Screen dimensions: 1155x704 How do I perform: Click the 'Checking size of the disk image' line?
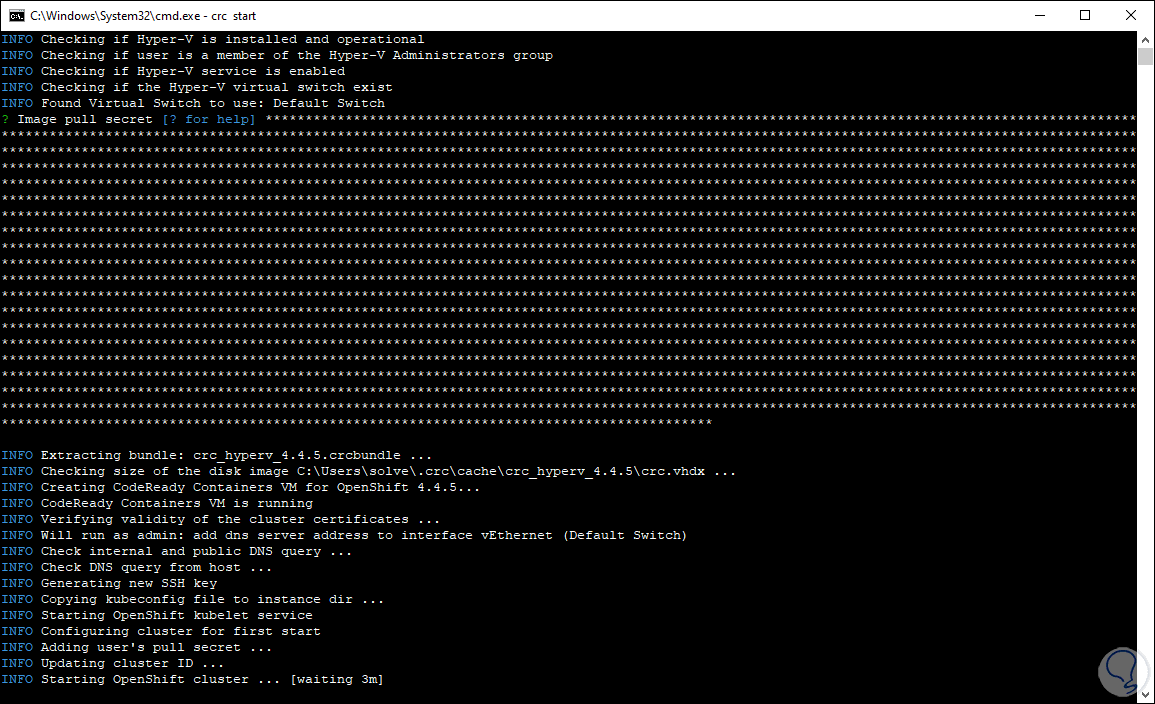pos(368,471)
